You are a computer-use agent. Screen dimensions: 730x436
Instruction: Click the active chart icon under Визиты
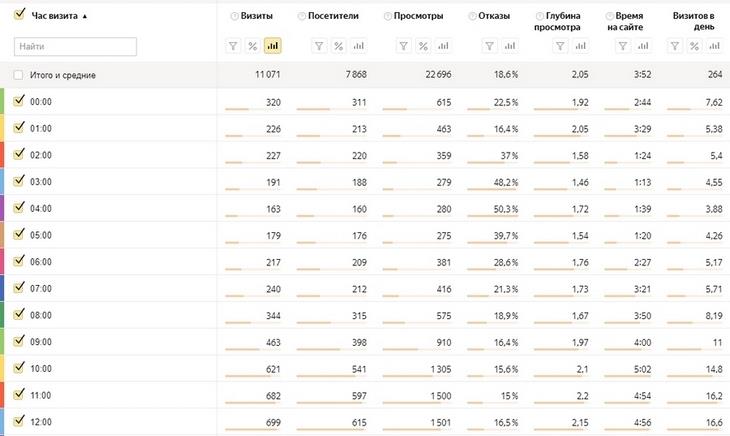(273, 46)
